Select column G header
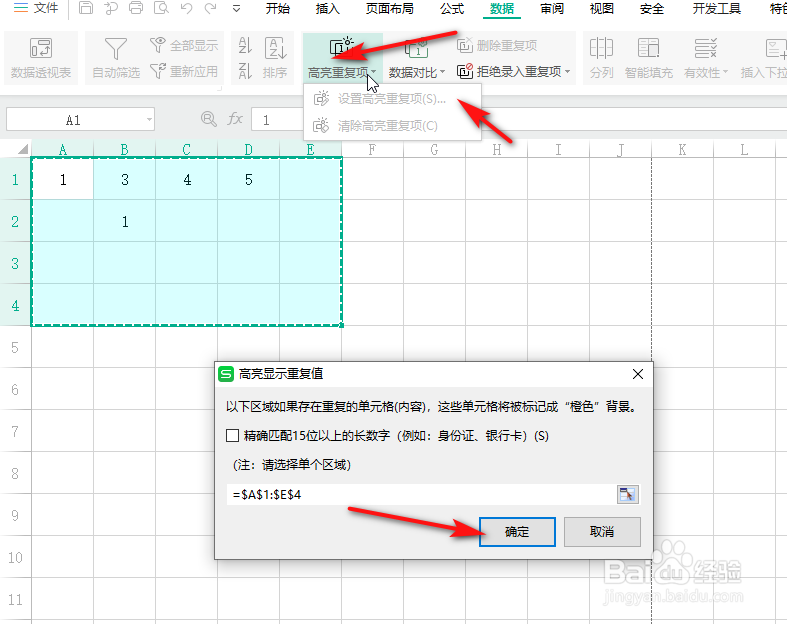 coord(434,149)
